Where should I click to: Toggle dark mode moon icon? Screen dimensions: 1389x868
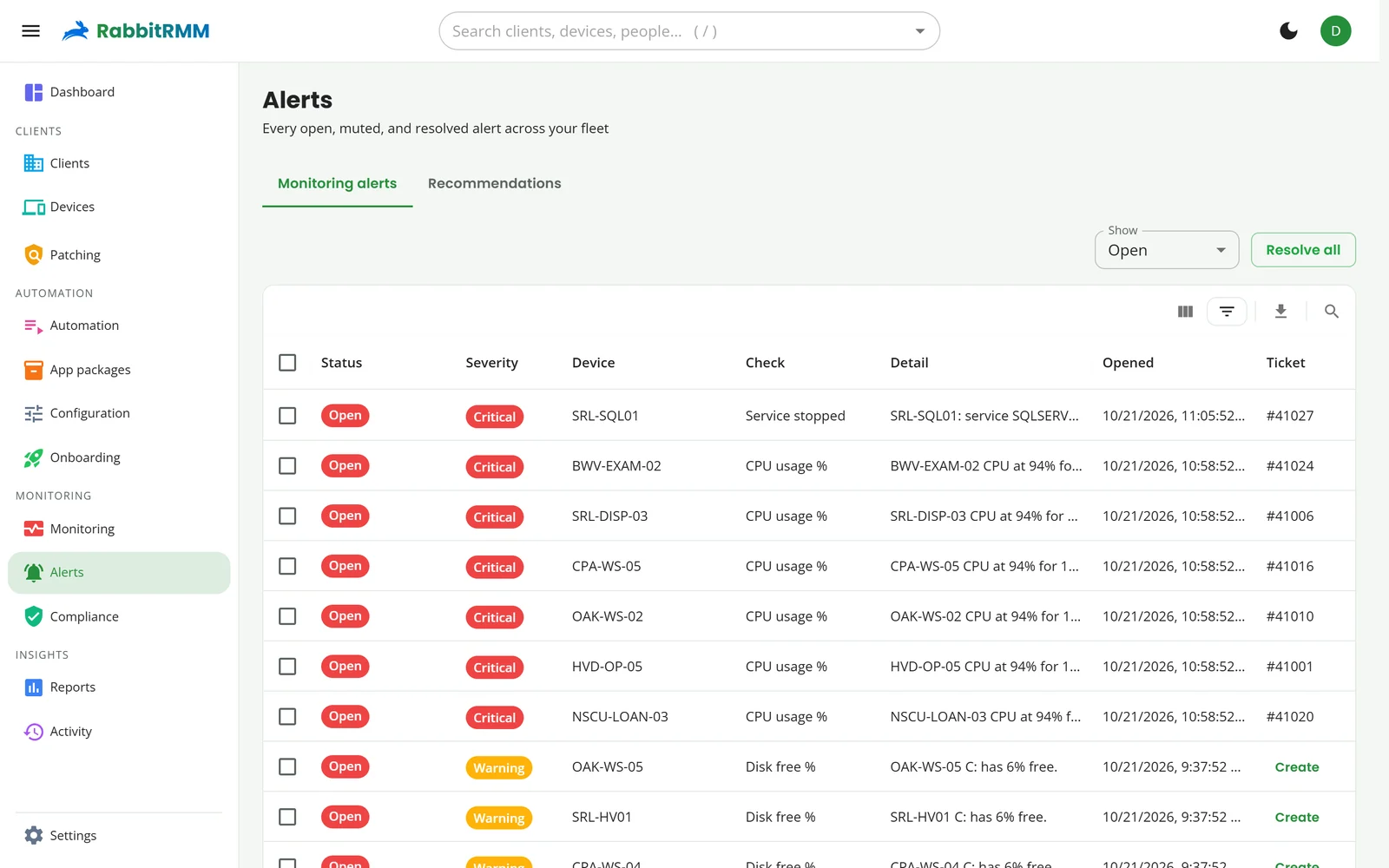click(1288, 31)
